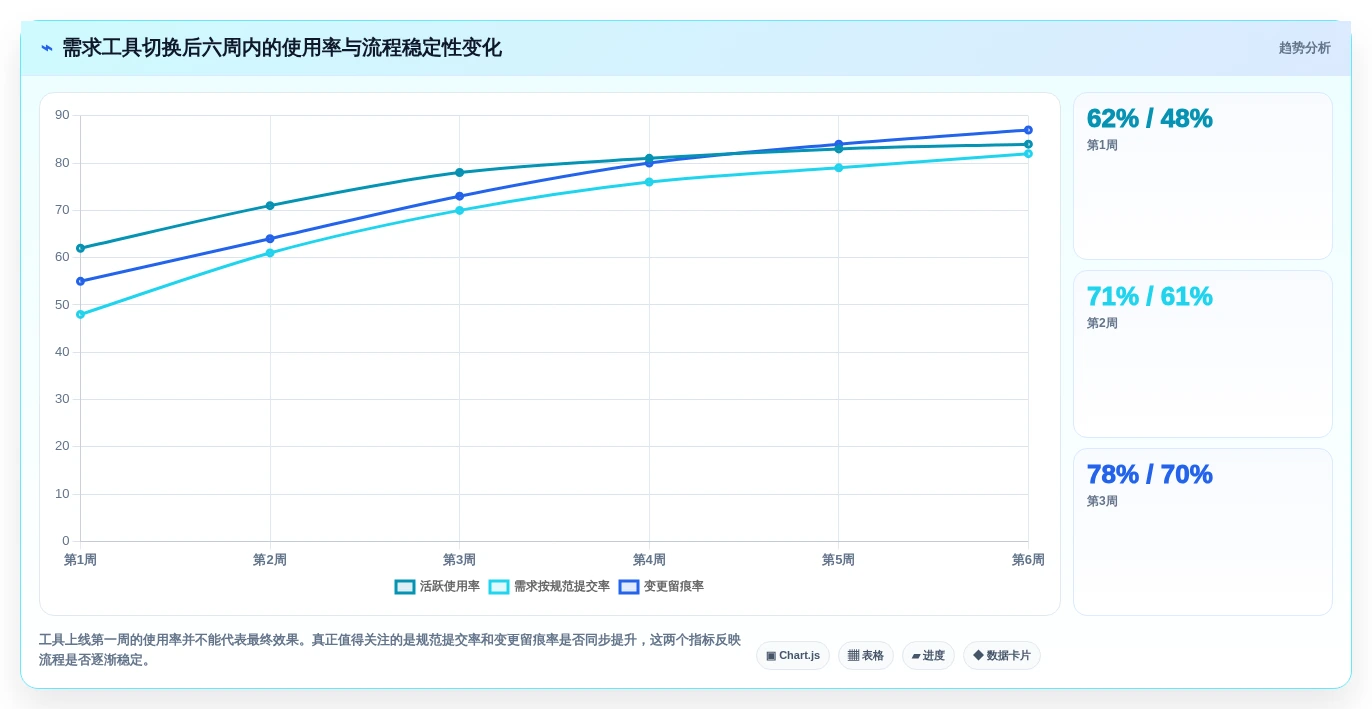The image size is (1372, 709).
Task: Click the 第3周 x-axis label
Action: 459,560
